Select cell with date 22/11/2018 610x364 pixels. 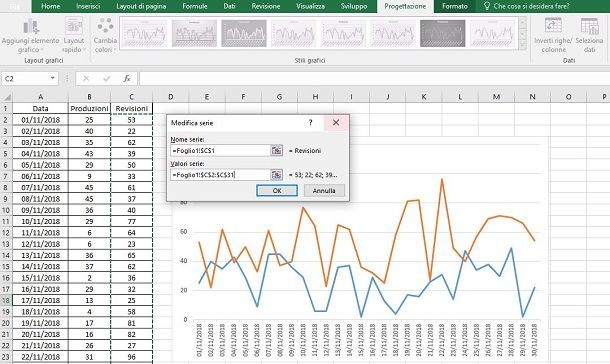click(x=40, y=357)
